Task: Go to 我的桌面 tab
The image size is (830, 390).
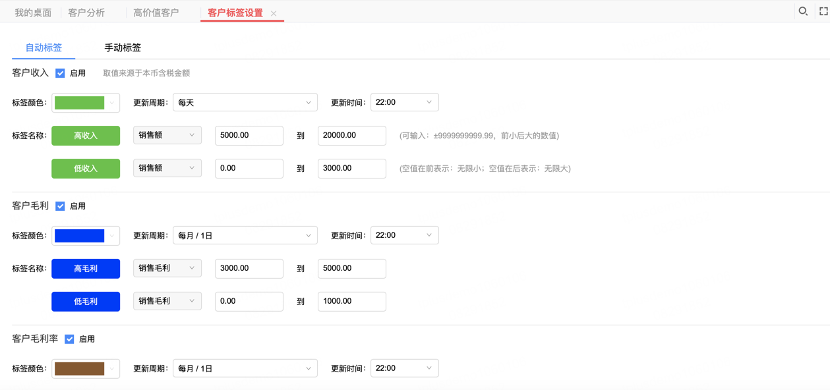Action: tap(33, 13)
